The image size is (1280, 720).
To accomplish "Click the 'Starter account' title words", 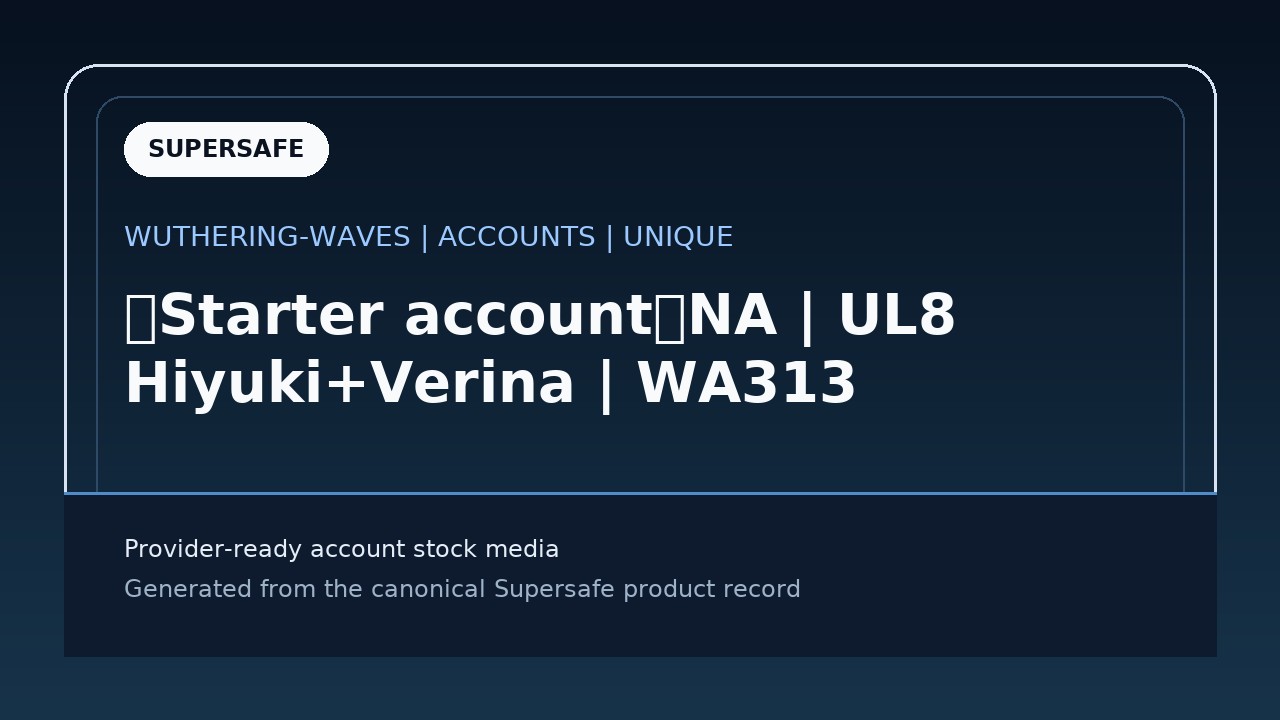I will [405, 316].
